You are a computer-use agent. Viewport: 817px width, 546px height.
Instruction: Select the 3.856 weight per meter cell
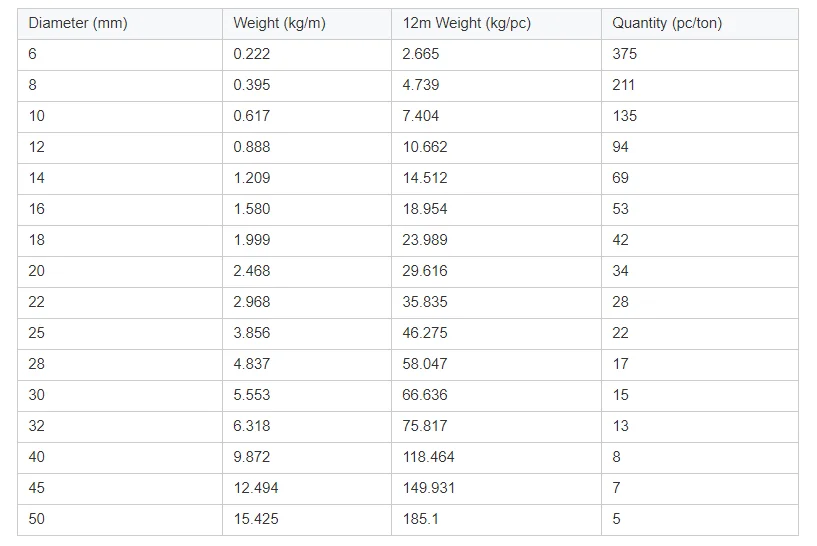tap(252, 333)
